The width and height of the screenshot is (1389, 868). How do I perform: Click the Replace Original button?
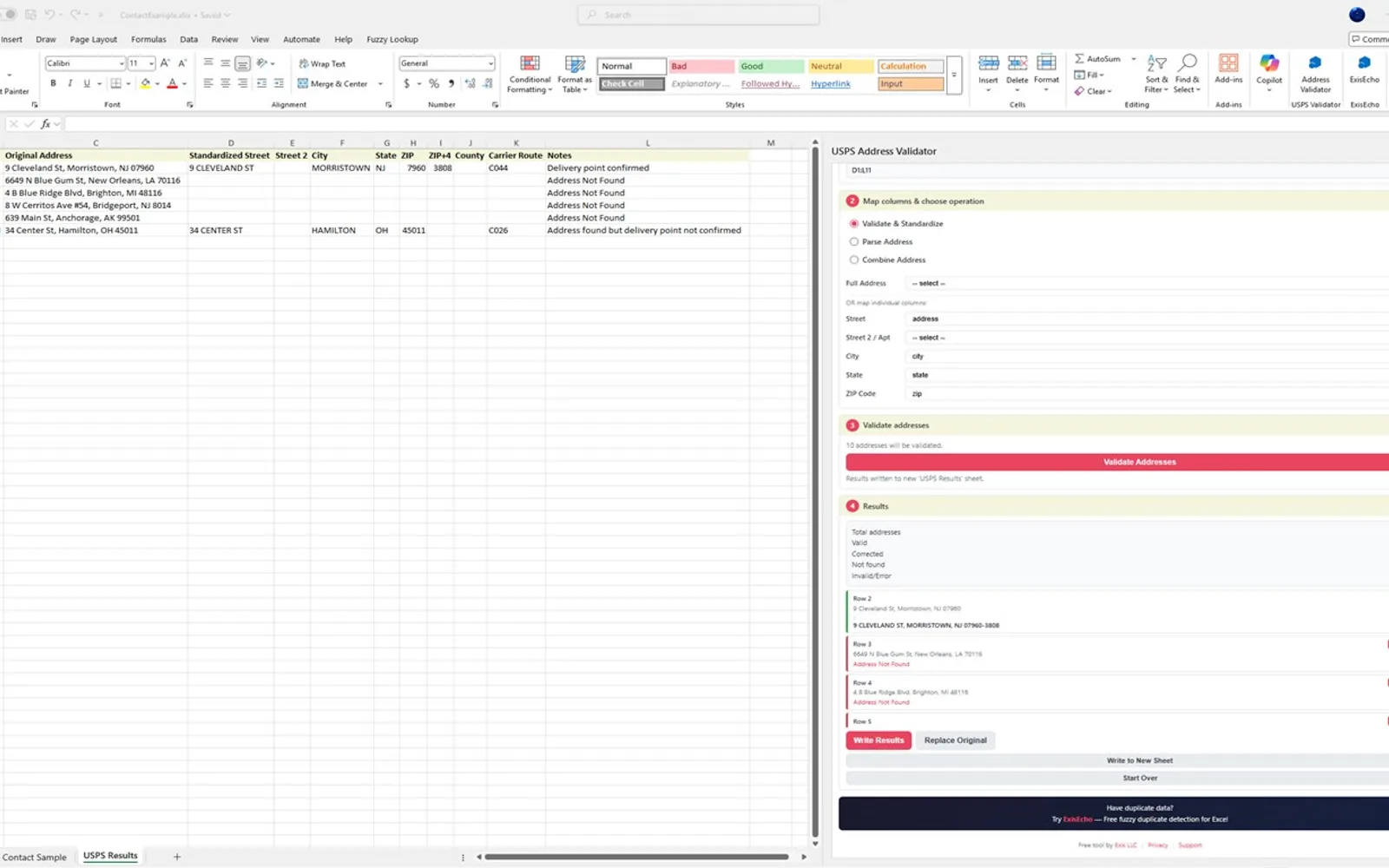955,740
